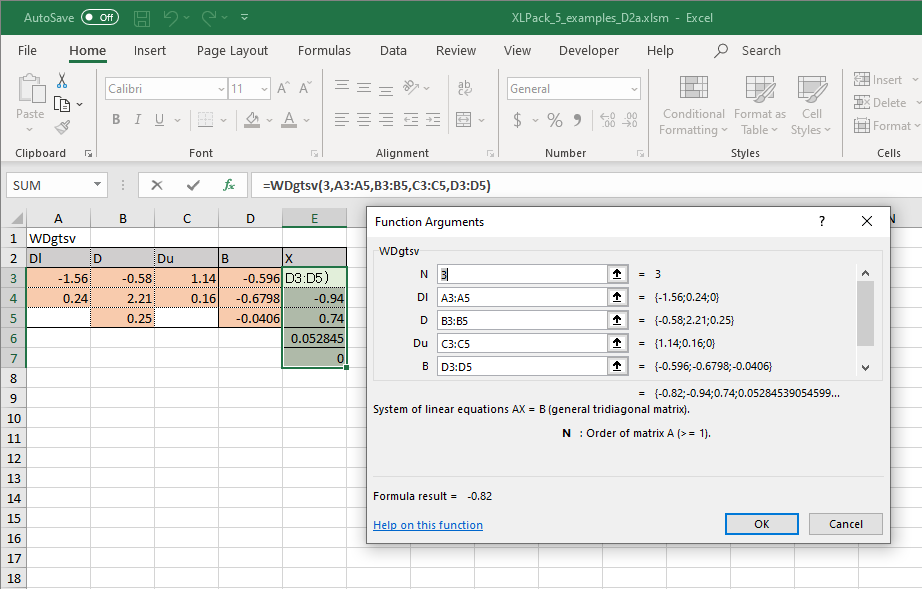
Task: Click Comma Style icon
Action: tap(577, 120)
